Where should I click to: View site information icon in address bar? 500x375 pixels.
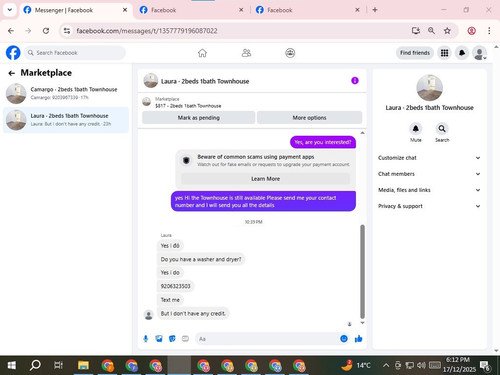click(x=67, y=31)
